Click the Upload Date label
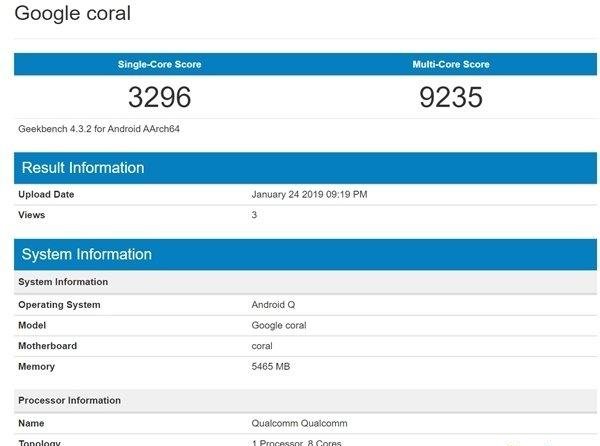The width and height of the screenshot is (600, 446). [x=46, y=194]
